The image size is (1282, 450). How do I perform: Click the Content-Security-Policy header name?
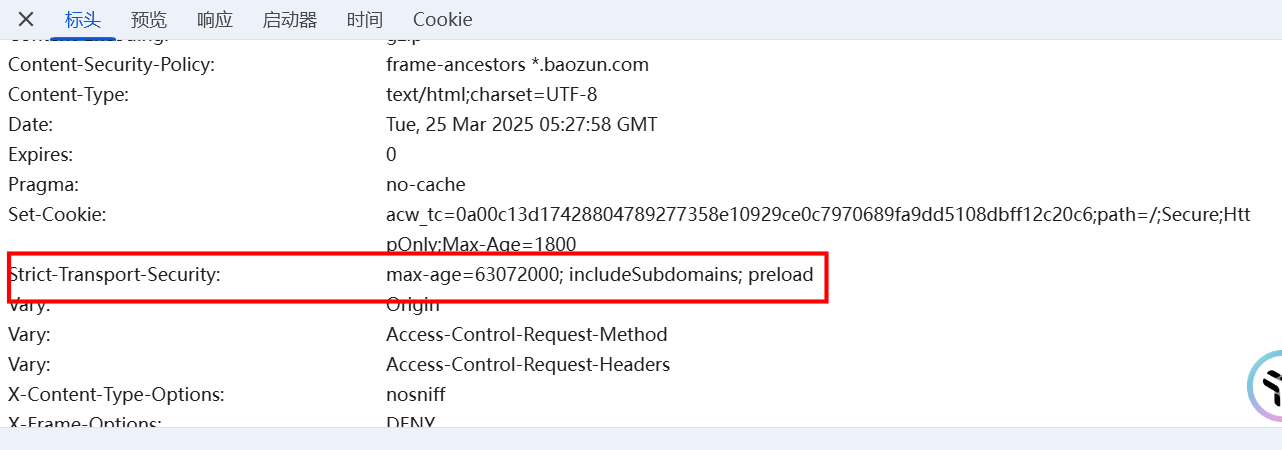(112, 65)
